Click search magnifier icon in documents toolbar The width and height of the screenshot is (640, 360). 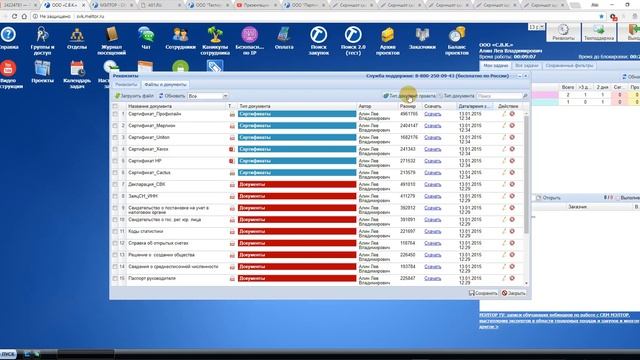[x=525, y=96]
